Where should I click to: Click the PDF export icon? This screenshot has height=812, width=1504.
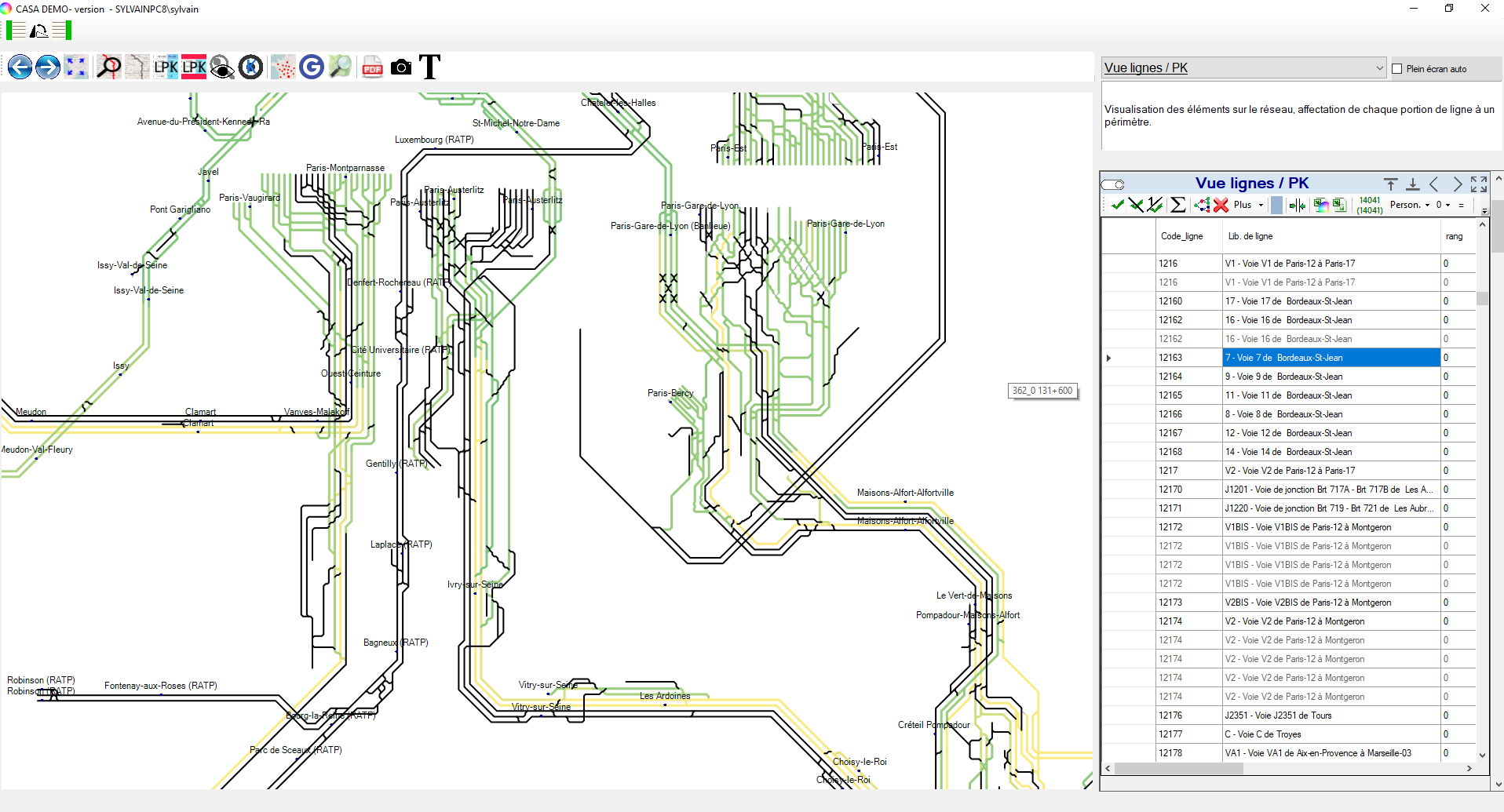372,67
